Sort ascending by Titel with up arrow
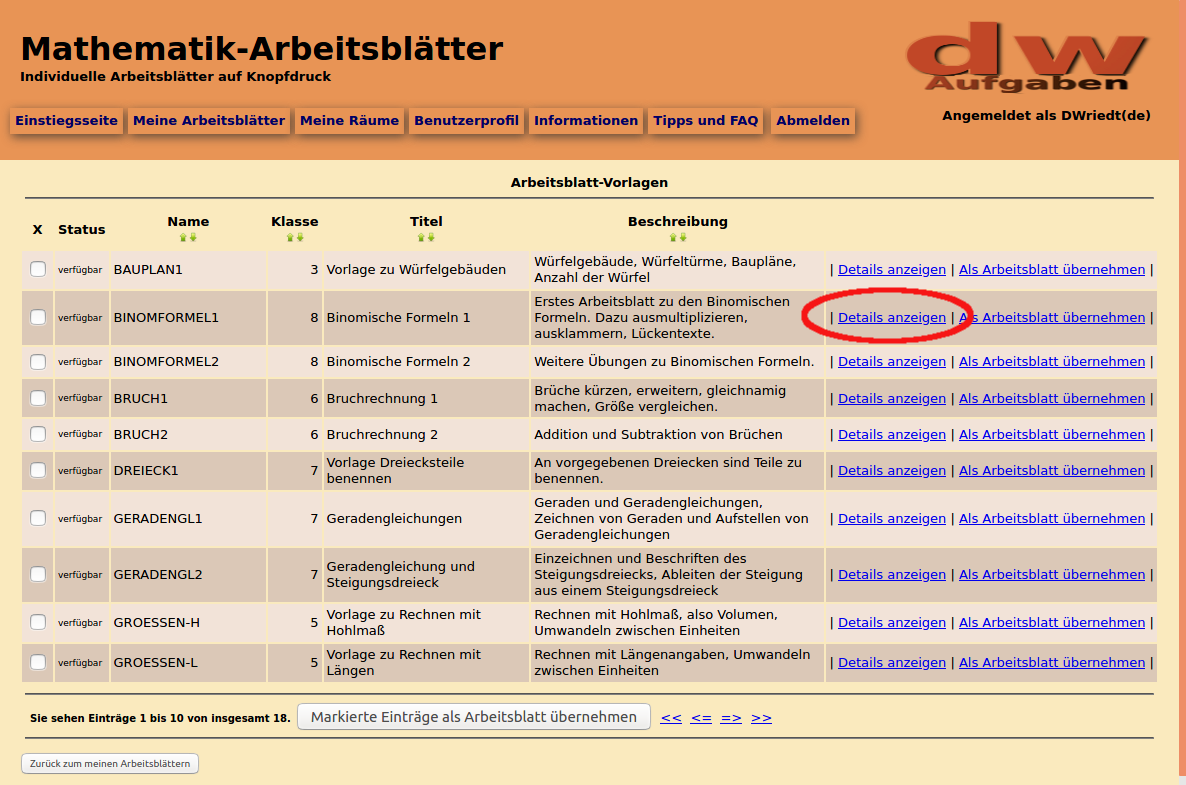 421,237
